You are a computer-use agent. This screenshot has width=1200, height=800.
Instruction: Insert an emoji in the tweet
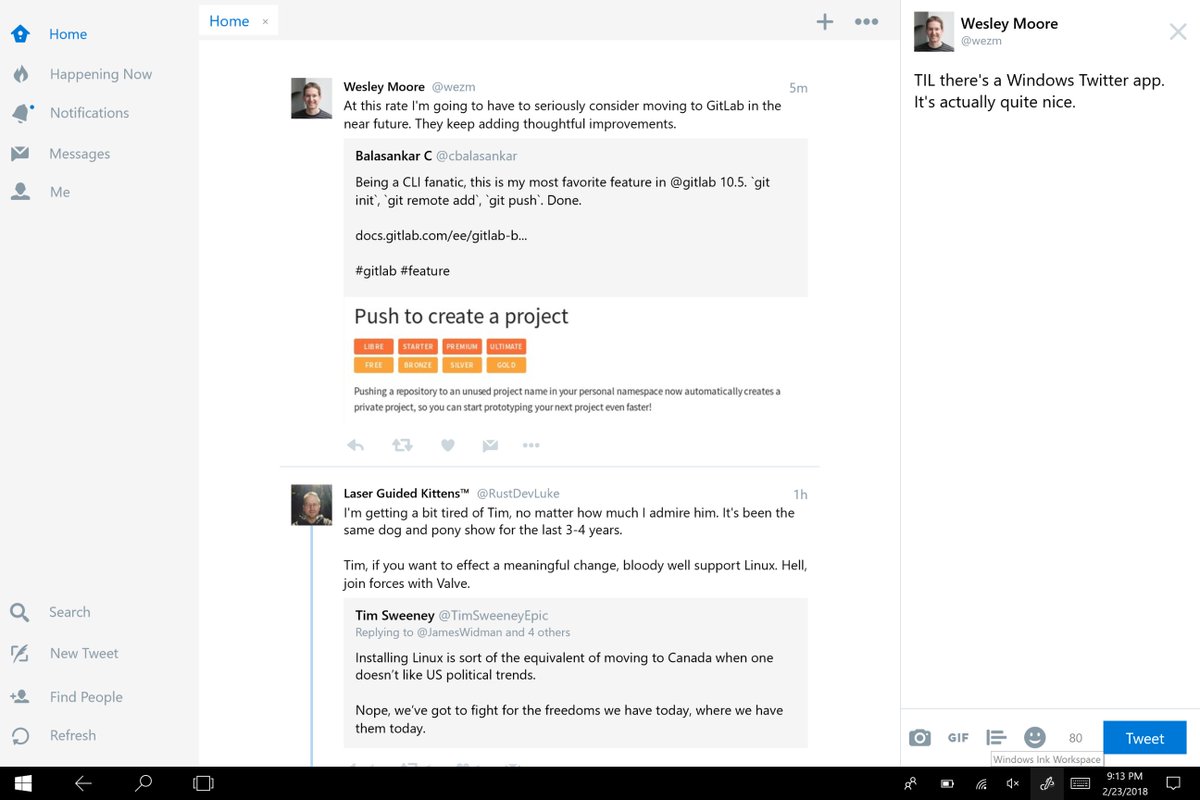point(1035,737)
